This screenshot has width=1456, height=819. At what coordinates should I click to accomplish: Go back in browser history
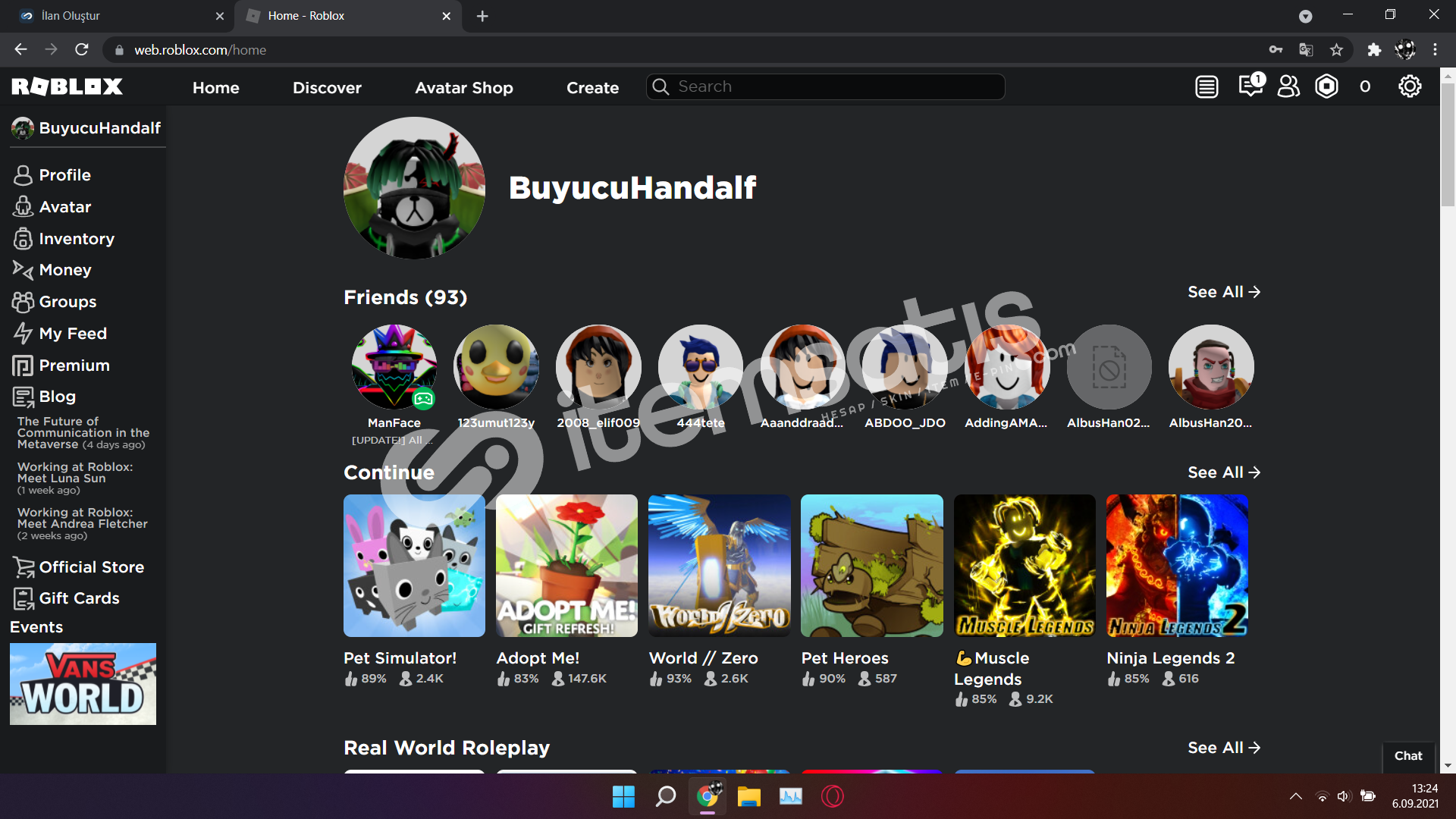(20, 50)
